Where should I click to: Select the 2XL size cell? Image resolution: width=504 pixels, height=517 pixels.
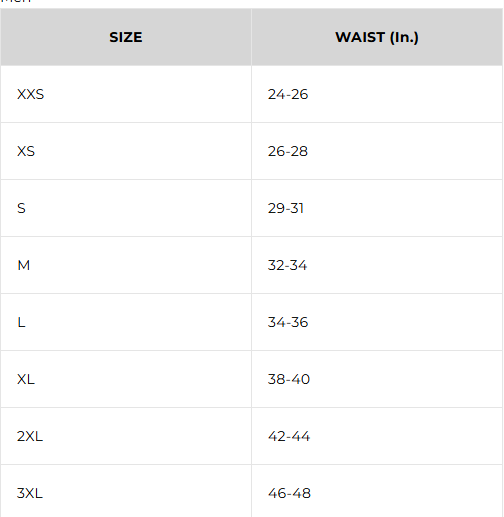tap(126, 436)
